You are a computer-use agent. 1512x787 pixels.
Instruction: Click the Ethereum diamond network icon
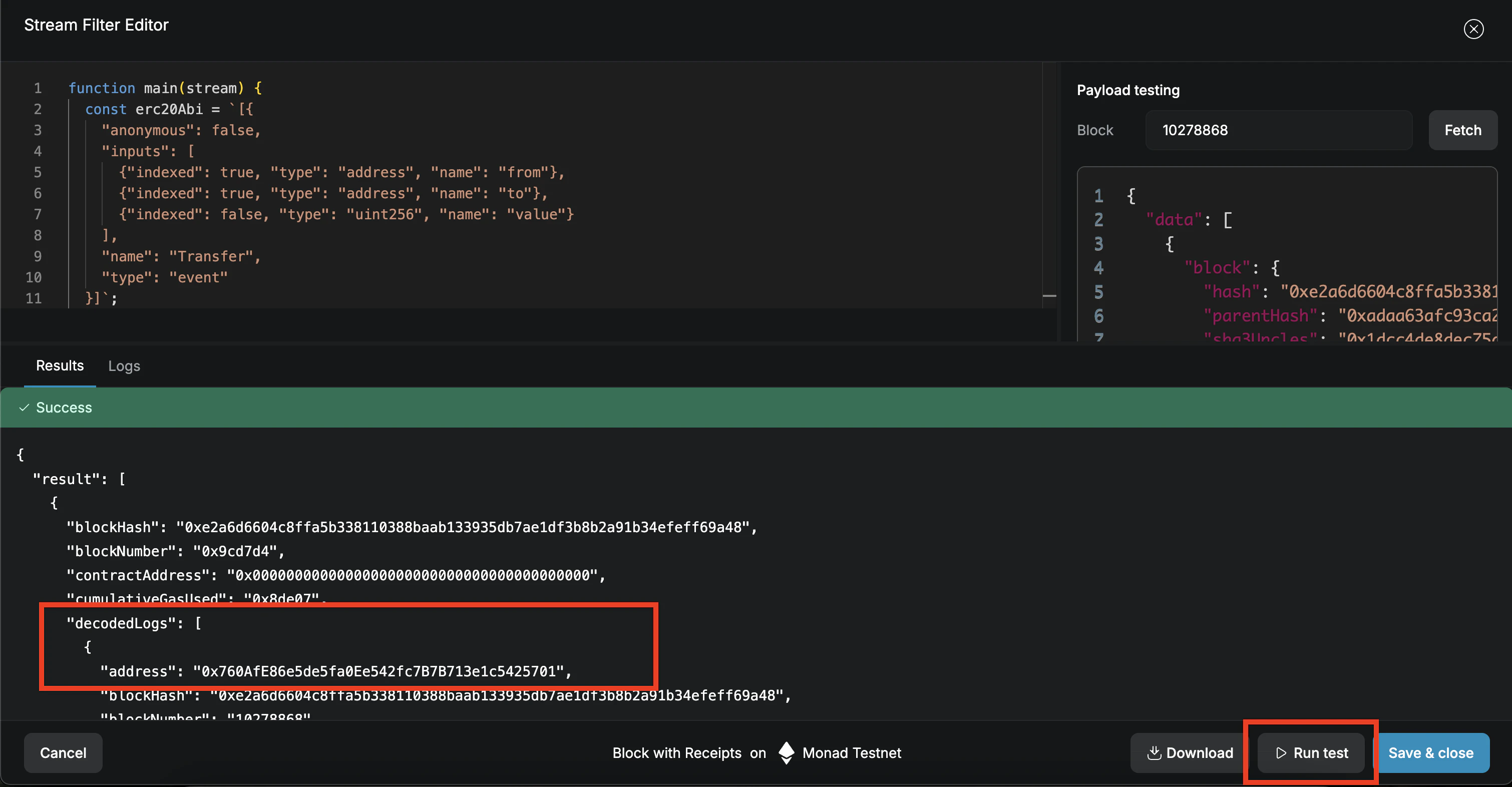[786, 753]
